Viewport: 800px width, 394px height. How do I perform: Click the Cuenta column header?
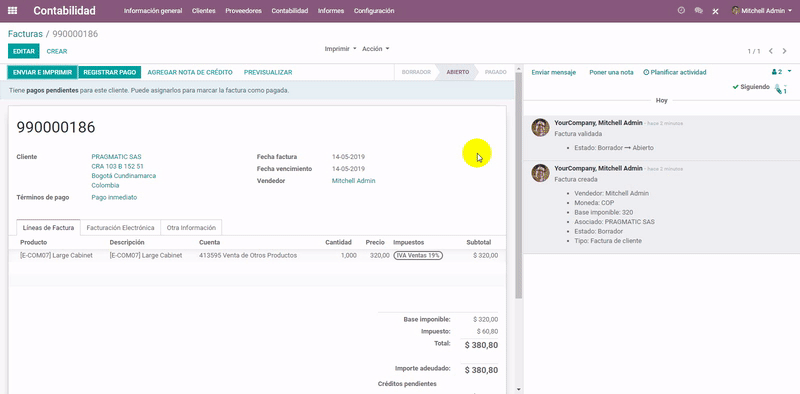pyautogui.click(x=210, y=242)
